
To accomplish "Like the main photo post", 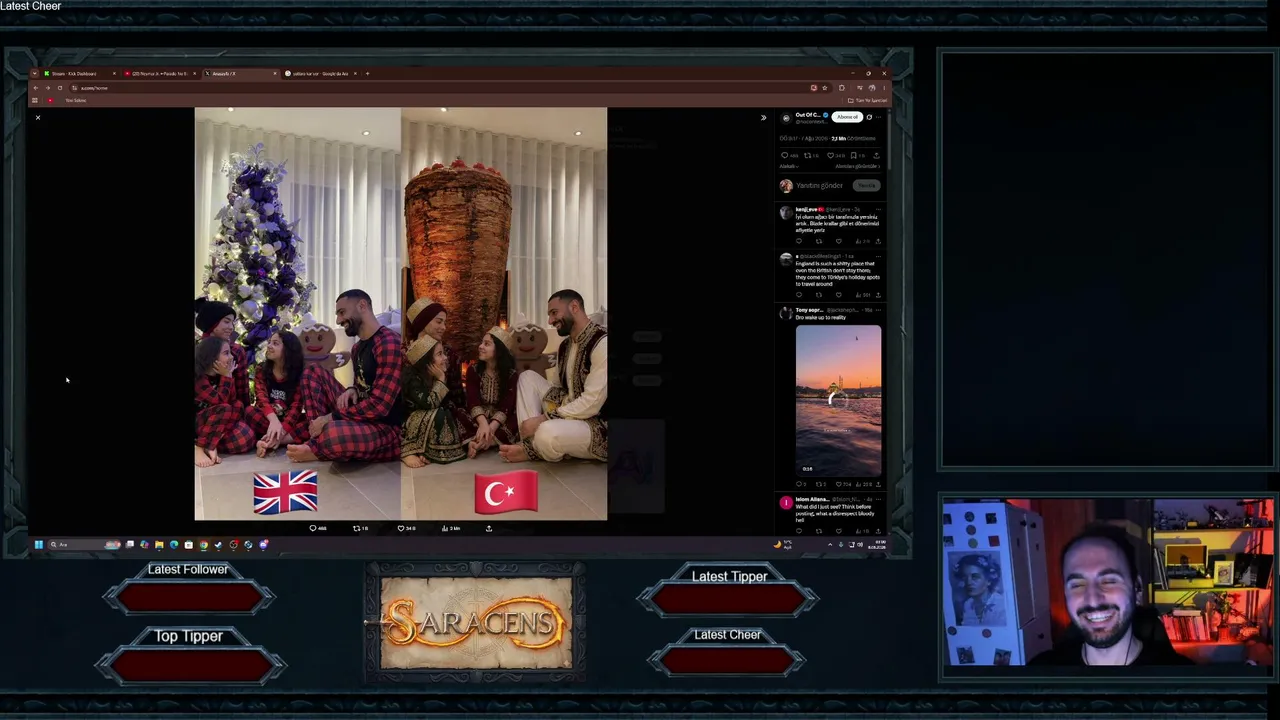I will 406,528.
